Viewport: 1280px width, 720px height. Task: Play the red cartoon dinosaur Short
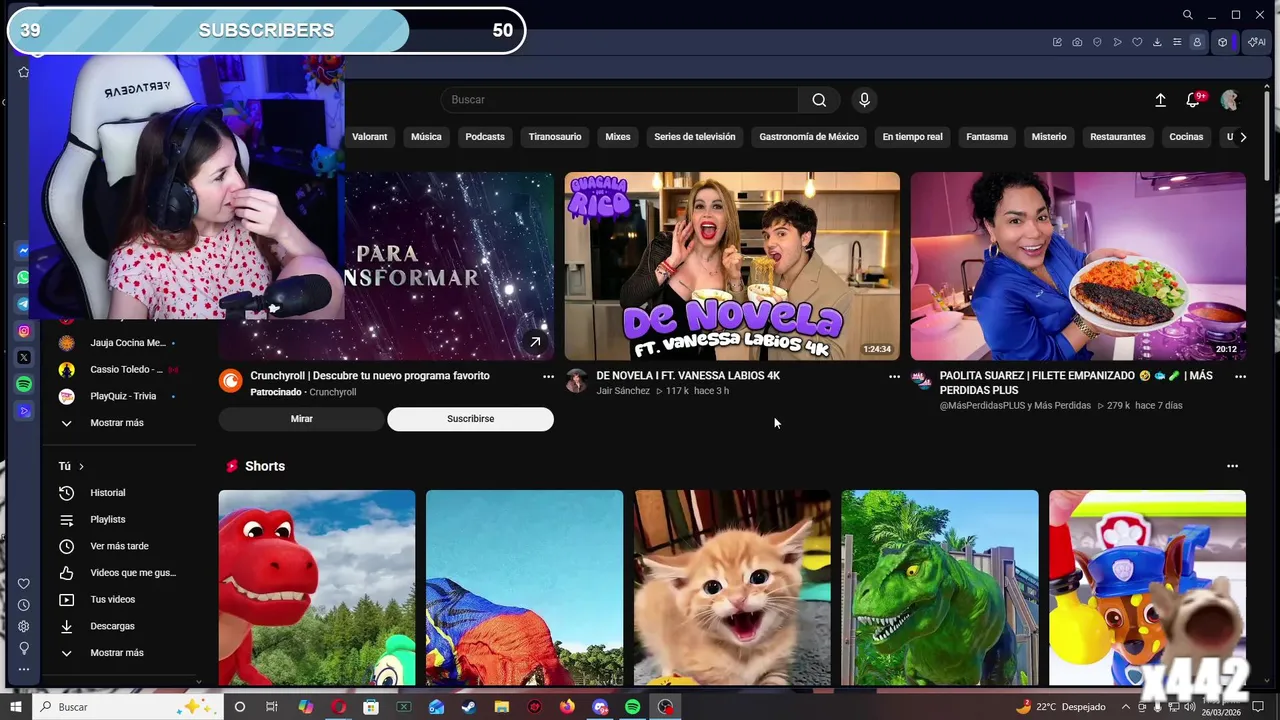pyautogui.click(x=317, y=588)
